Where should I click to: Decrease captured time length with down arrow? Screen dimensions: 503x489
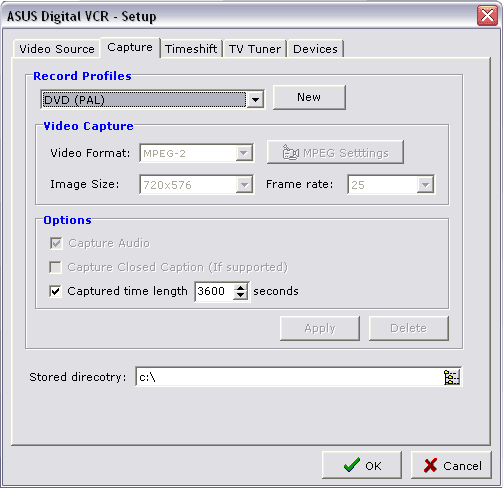[x=240, y=296]
